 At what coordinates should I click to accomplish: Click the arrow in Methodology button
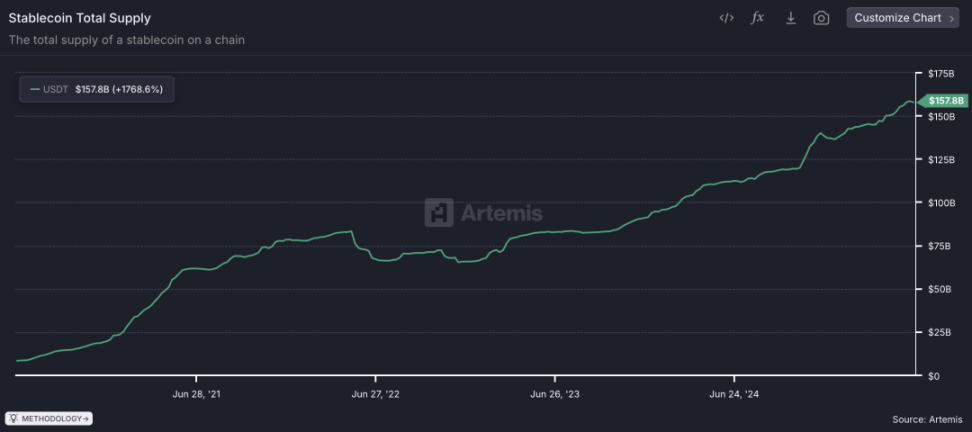click(x=86, y=418)
